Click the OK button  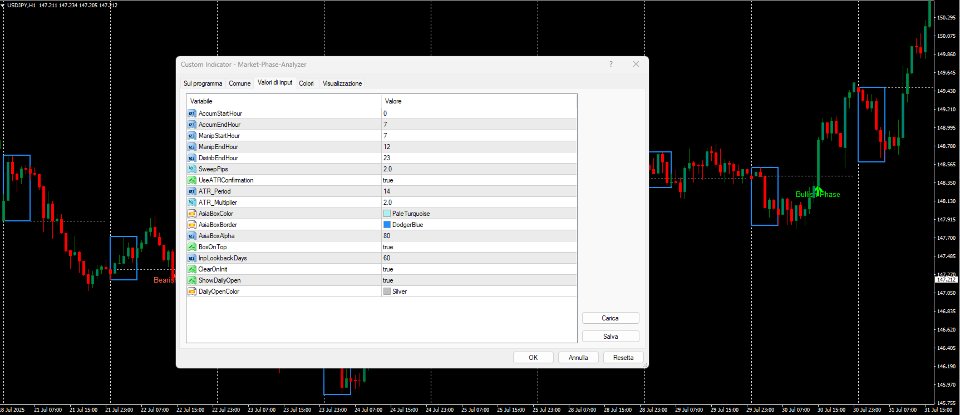pyautogui.click(x=533, y=357)
